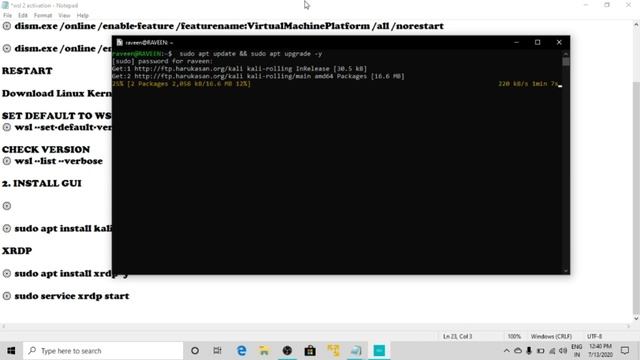Click the ENG IN language indicator
The height and width of the screenshot is (360, 640).
[x=577, y=351]
